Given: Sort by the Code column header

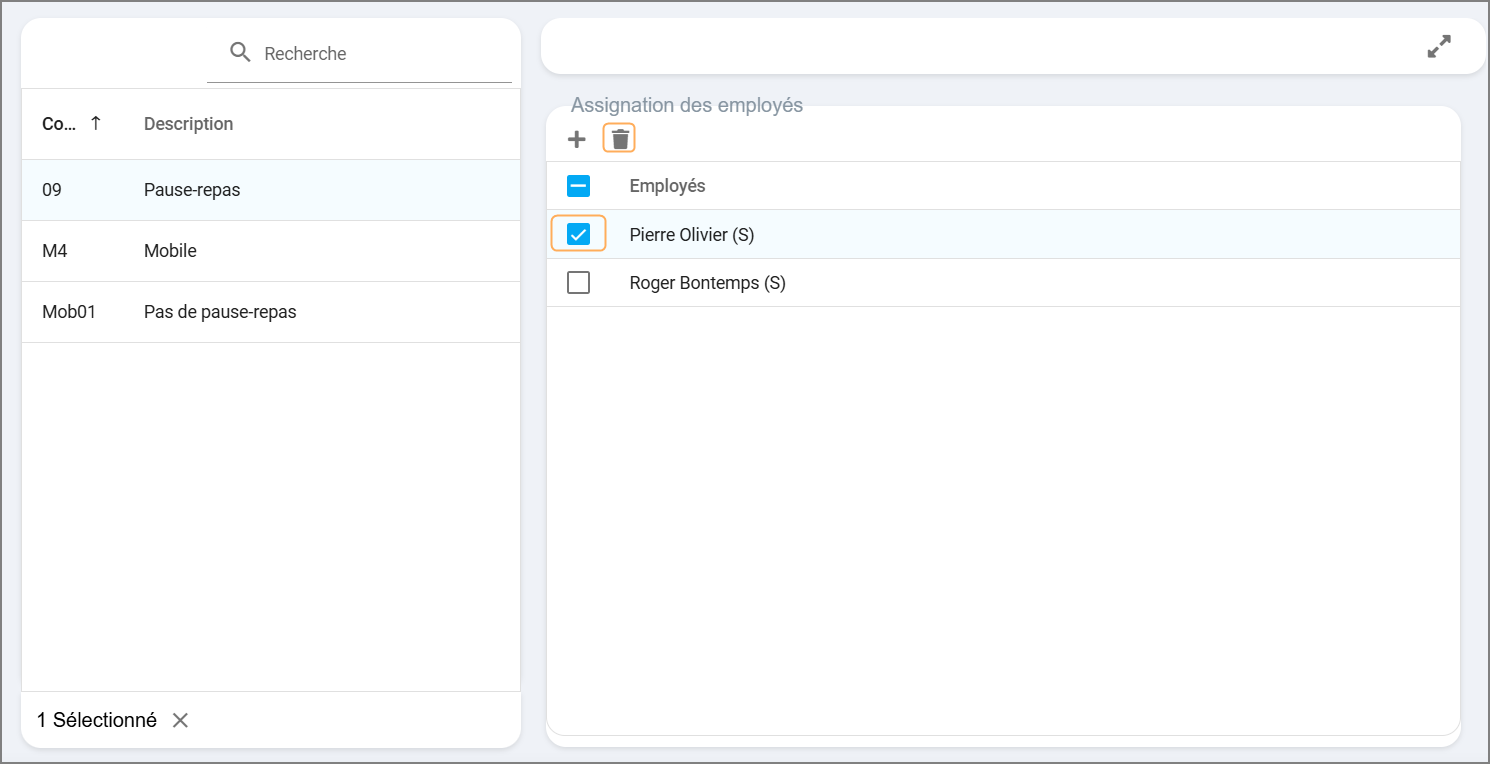Looking at the screenshot, I should [x=56, y=124].
